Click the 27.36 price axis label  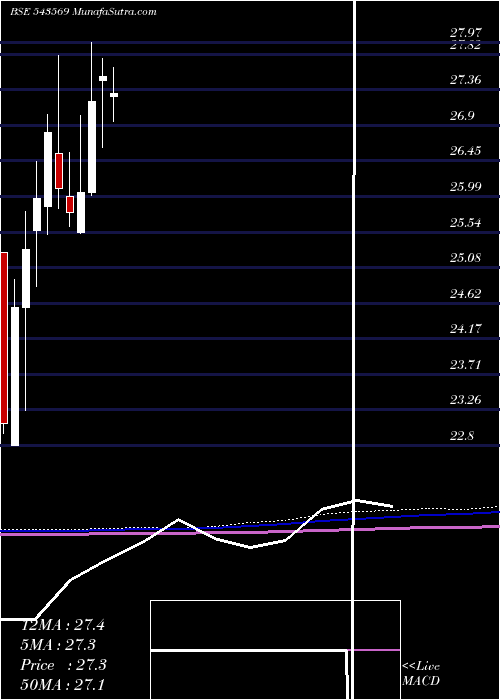465,80
